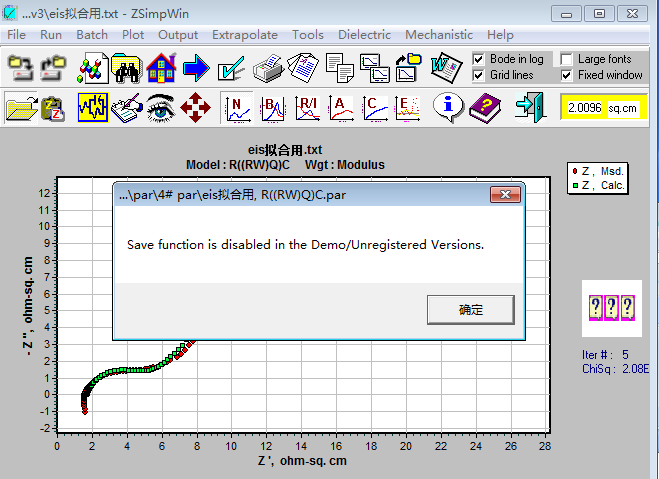Click the copy graph windows icon

tap(375, 68)
